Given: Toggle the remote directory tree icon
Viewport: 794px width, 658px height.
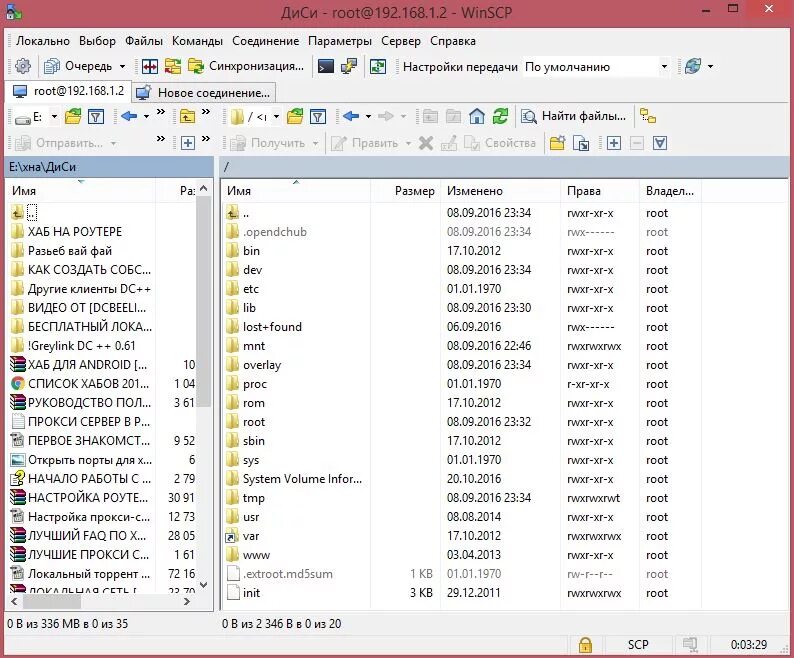Looking at the screenshot, I should point(648,117).
